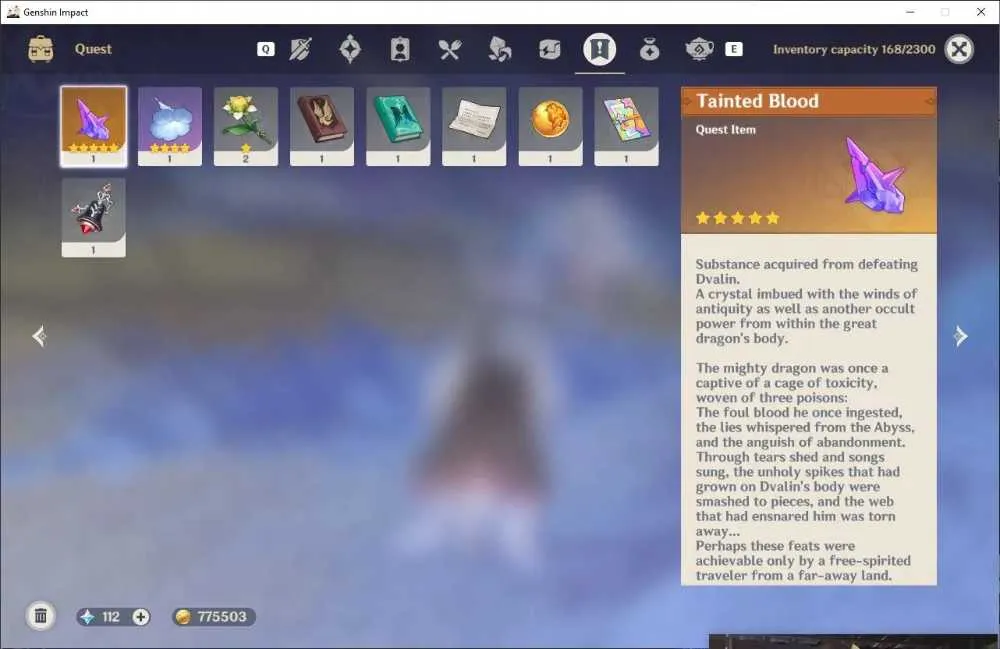Select the teal green book item
Image resolution: width=1000 pixels, height=649 pixels.
[x=398, y=126]
